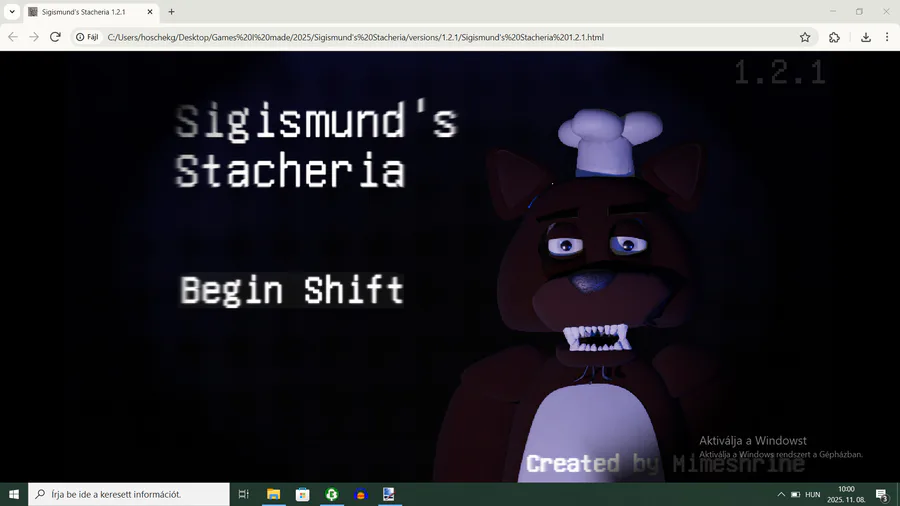Open the blue round taskbar app

tap(360, 494)
